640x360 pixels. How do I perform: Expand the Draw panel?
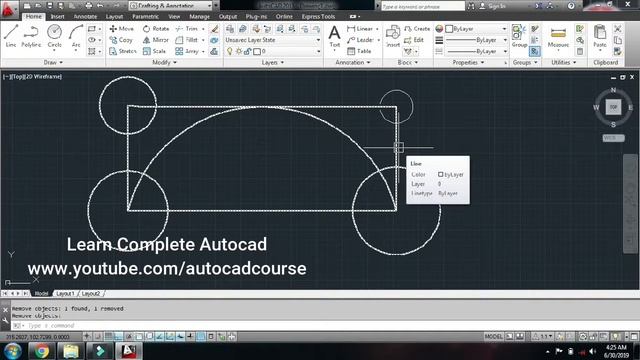(x=53, y=62)
